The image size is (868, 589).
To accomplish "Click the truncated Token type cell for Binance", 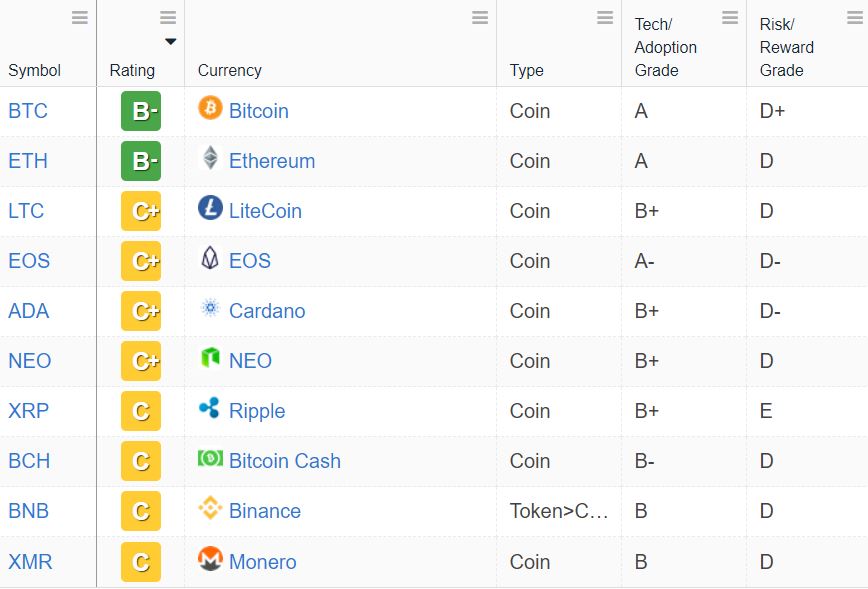I will click(x=559, y=511).
